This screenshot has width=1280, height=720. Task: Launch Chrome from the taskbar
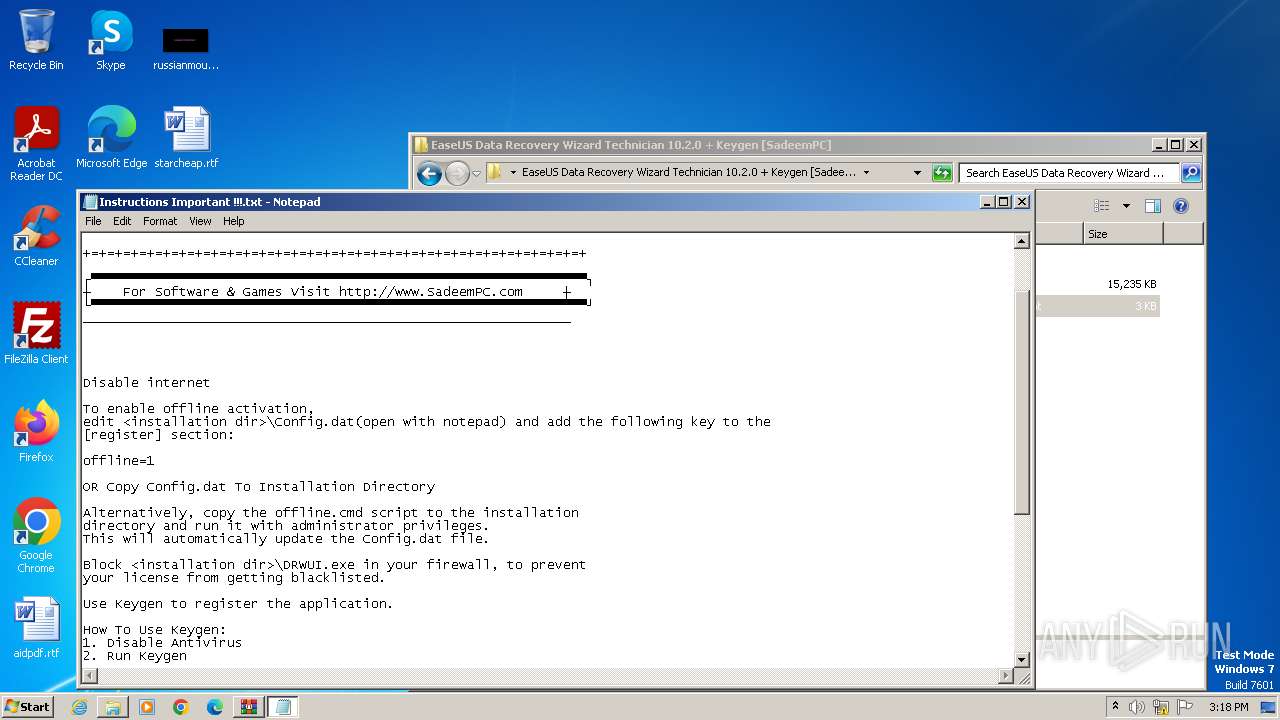pos(181,707)
